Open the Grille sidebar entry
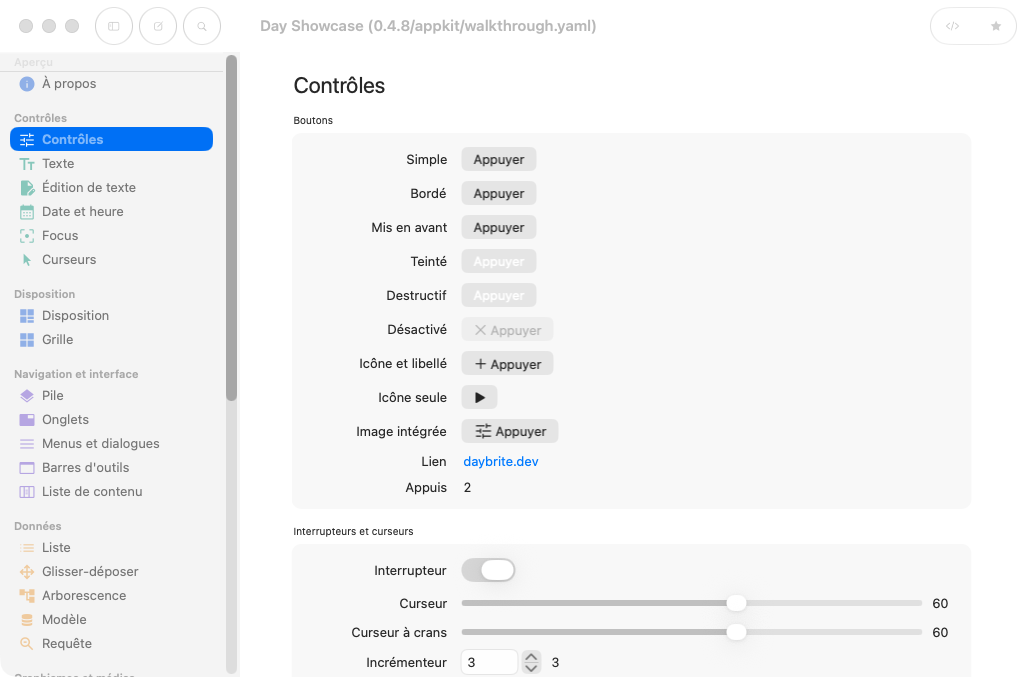Image resolution: width=1024 pixels, height=677 pixels. (112, 340)
